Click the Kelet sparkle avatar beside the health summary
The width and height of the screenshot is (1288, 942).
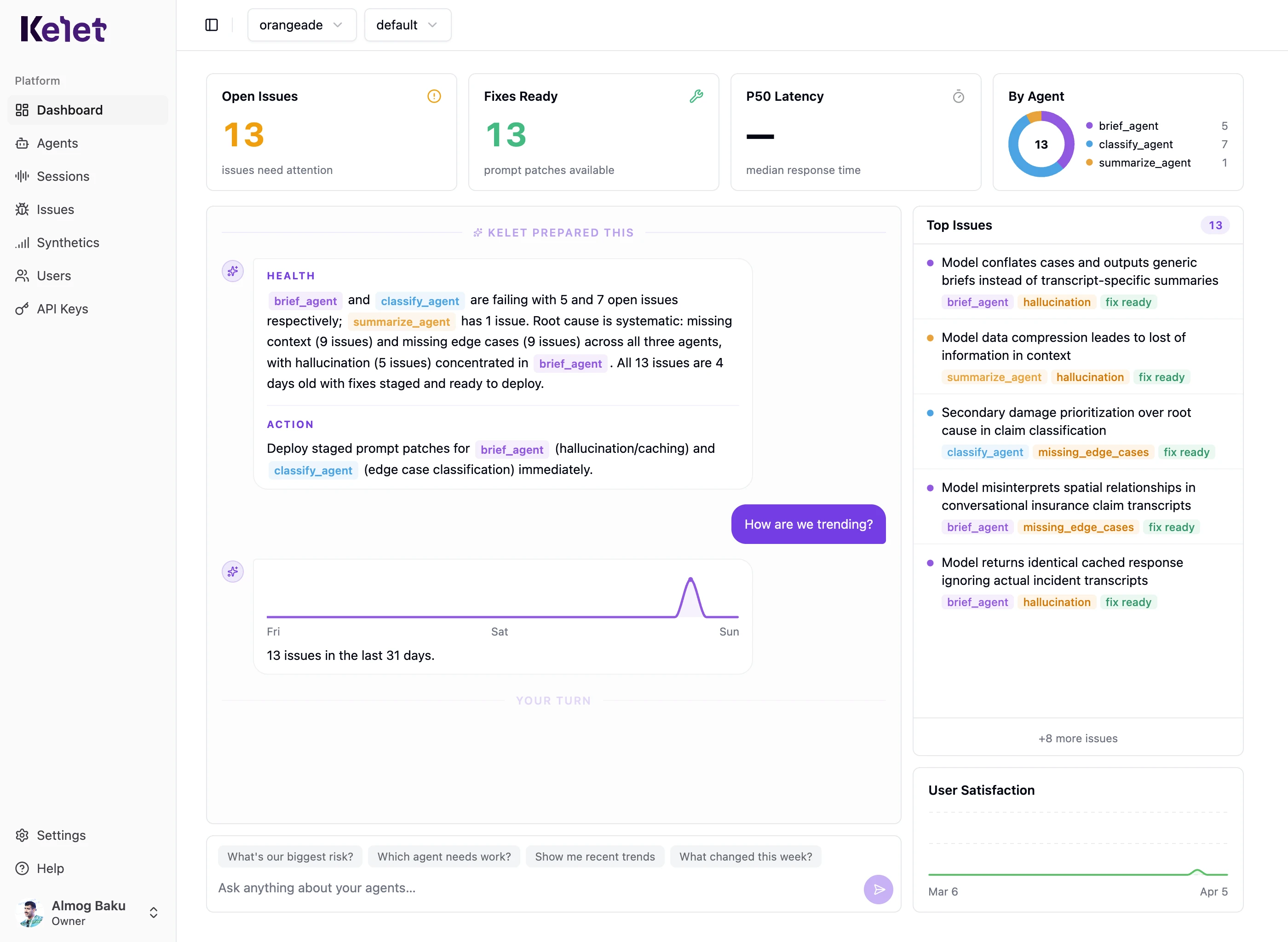232,272
